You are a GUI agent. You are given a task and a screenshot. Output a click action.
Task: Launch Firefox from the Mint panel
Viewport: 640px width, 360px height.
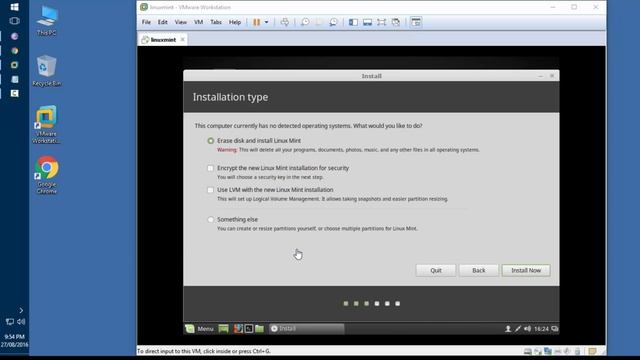238,329
